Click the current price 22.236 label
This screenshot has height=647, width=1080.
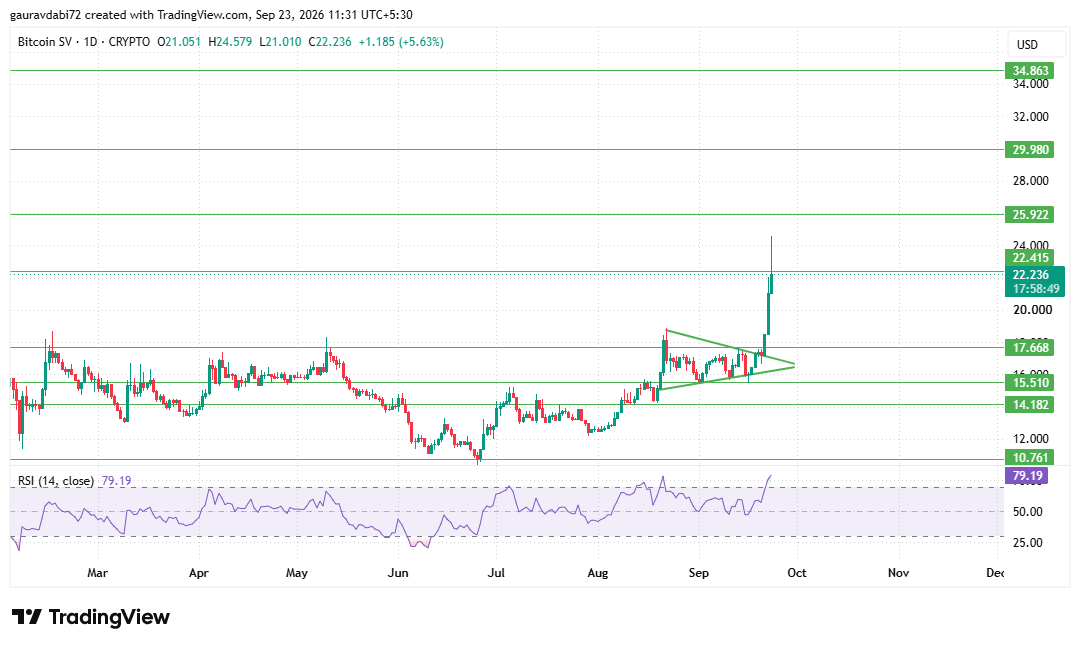tap(1030, 274)
